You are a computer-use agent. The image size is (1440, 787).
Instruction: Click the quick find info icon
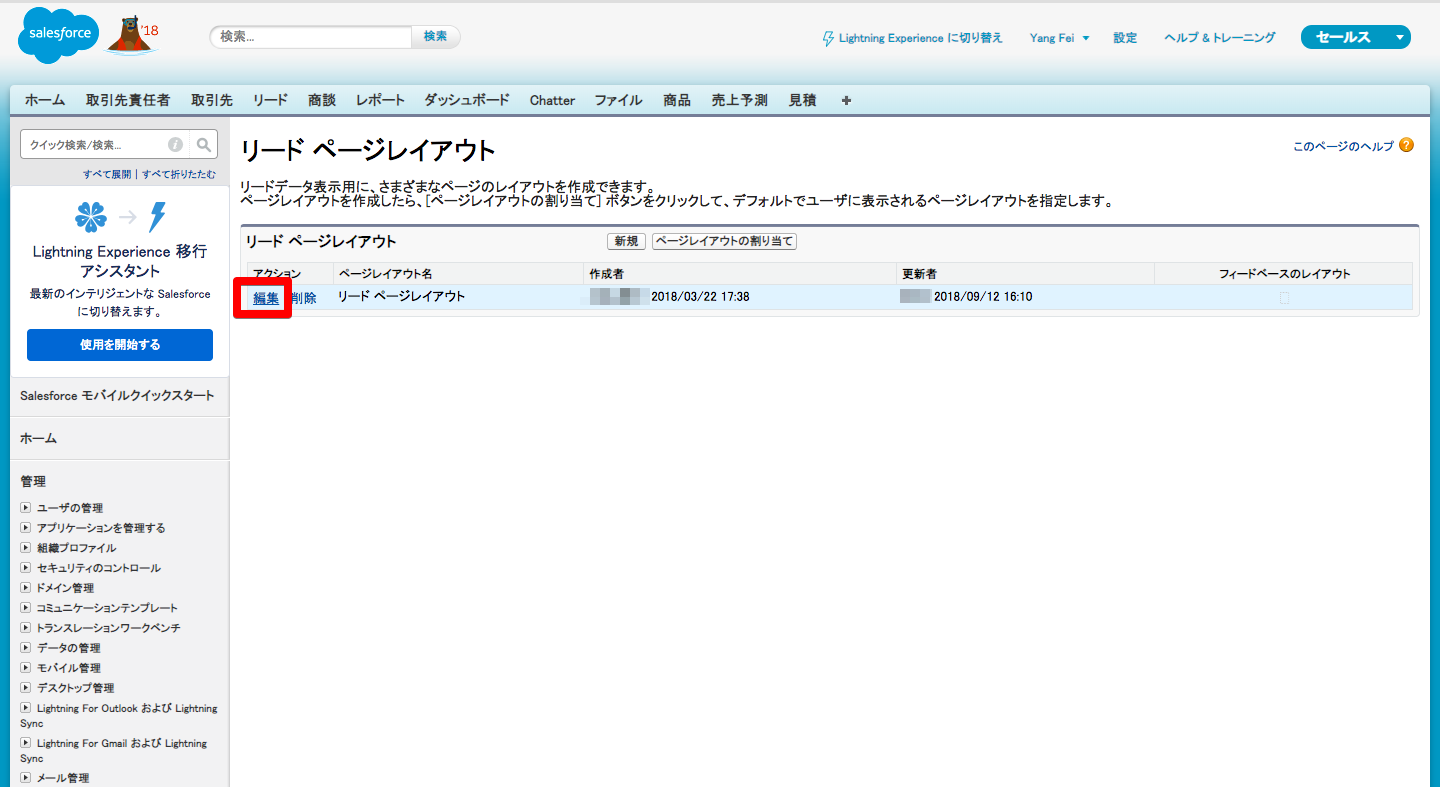coord(176,145)
